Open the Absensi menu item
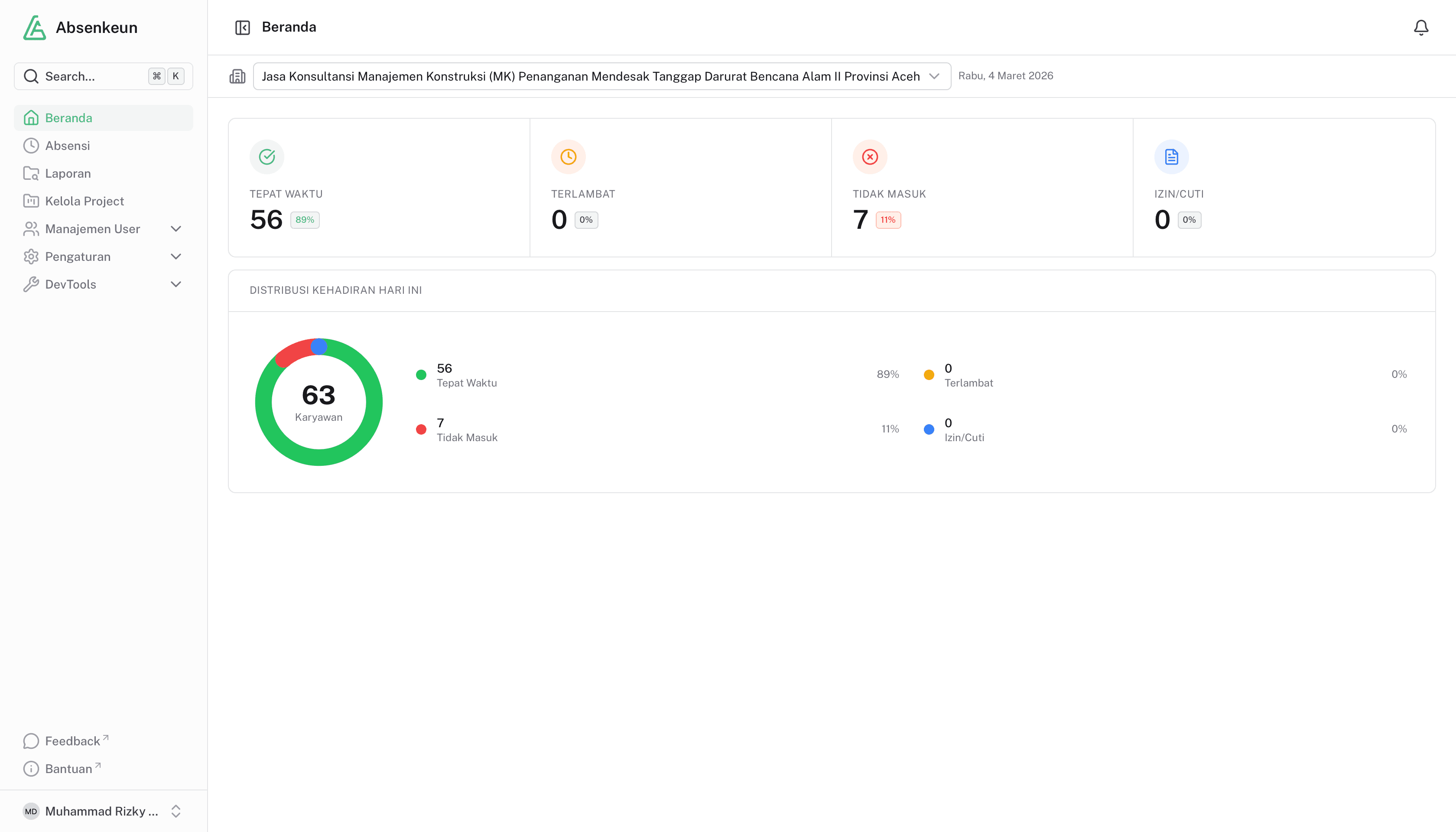The height and width of the screenshot is (832, 1456). [68, 146]
